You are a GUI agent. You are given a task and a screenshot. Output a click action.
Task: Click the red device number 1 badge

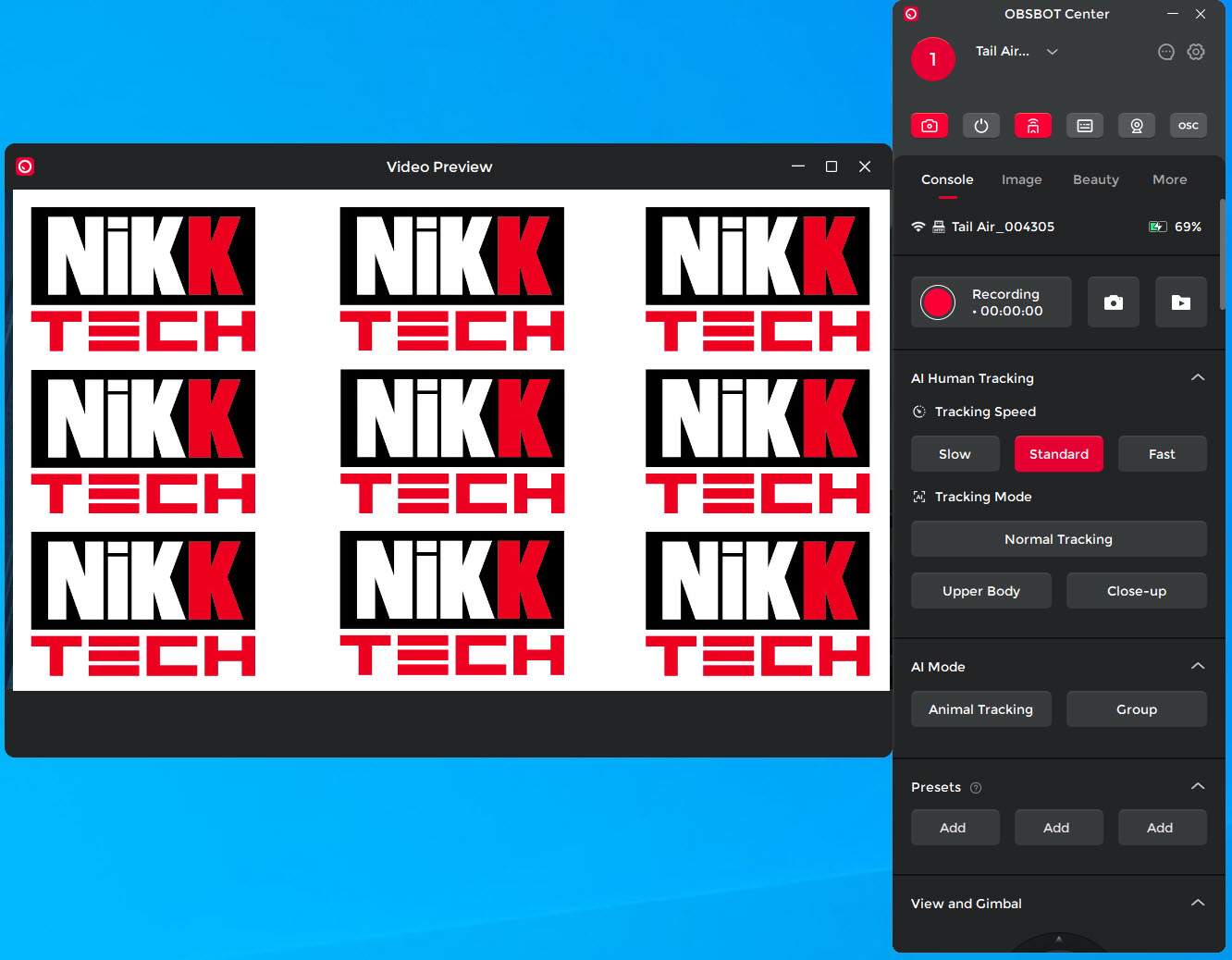coord(933,59)
